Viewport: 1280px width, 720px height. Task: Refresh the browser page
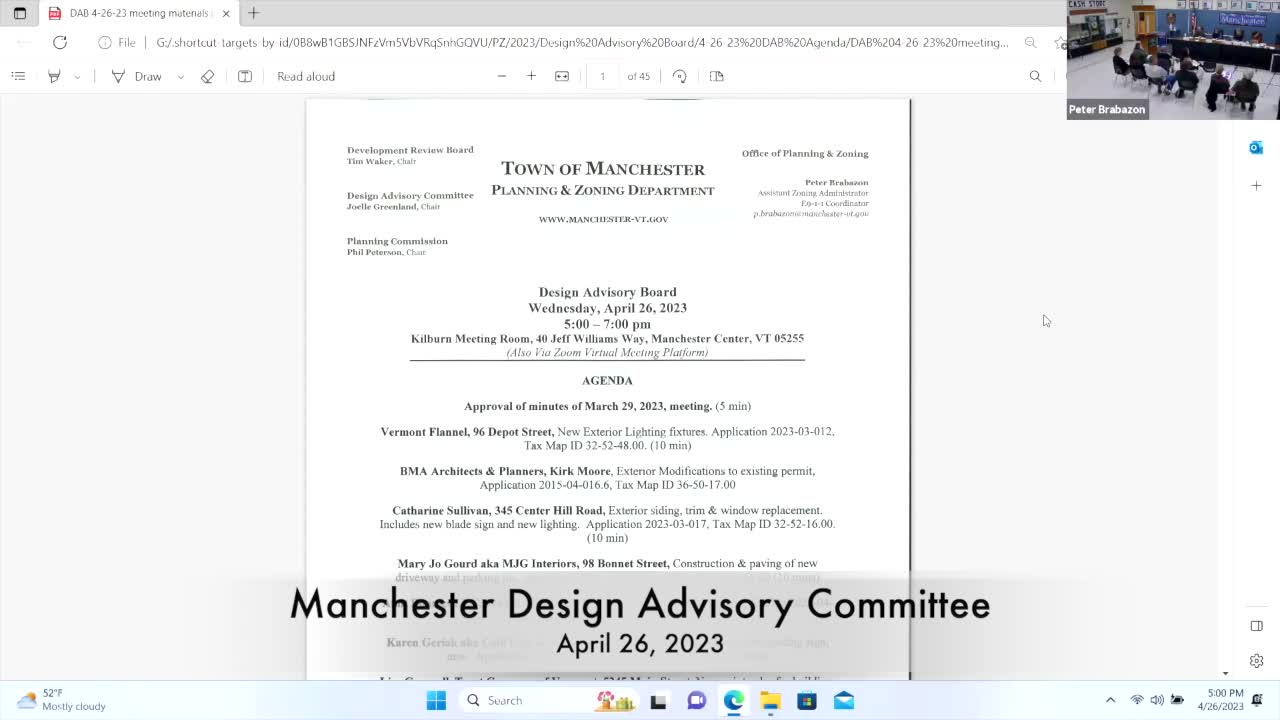(x=60, y=42)
